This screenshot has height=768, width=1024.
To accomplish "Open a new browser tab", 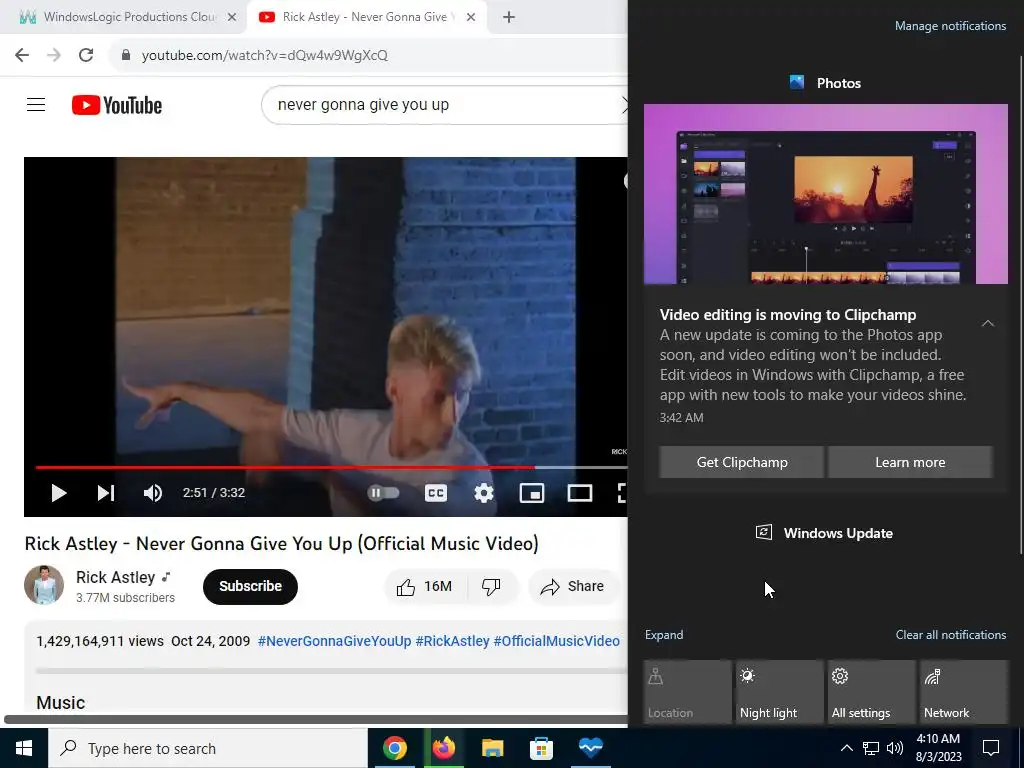I will [509, 18].
